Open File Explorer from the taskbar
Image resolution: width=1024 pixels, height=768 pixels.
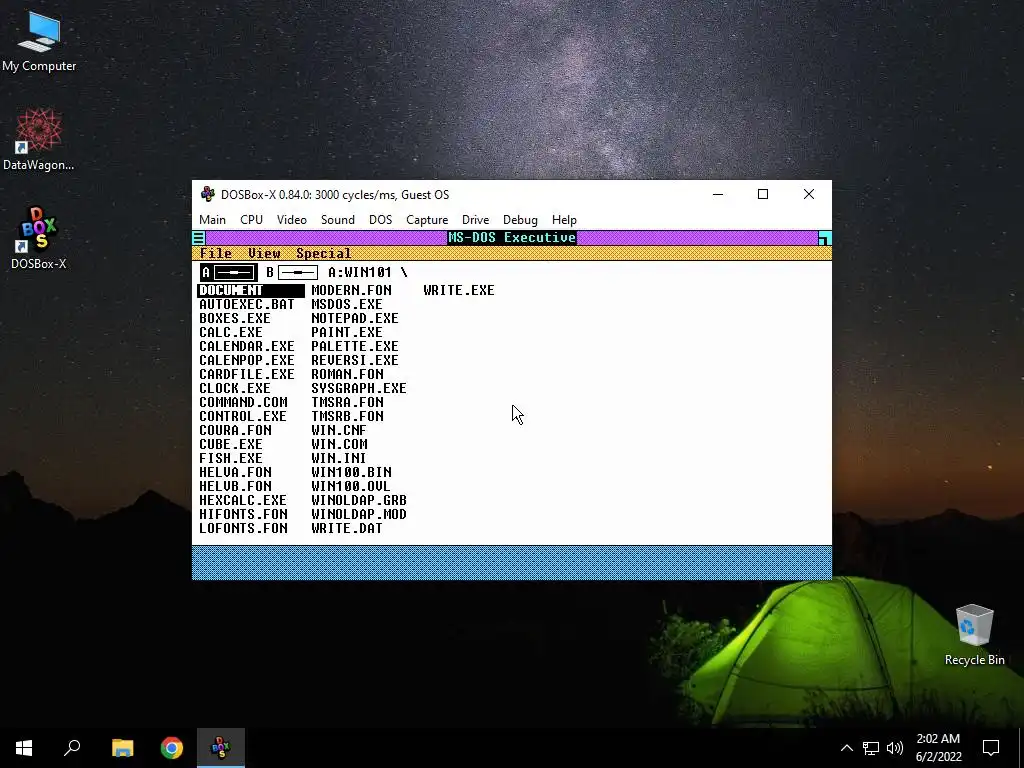[x=122, y=748]
